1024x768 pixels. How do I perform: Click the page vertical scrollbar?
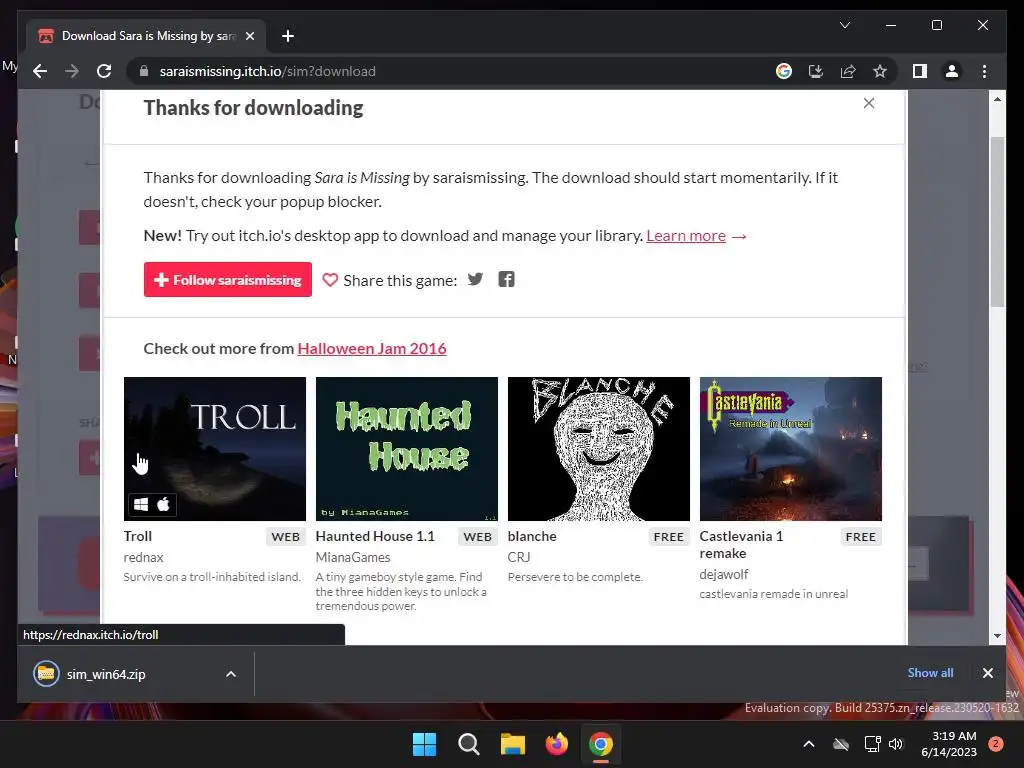pyautogui.click(x=997, y=222)
